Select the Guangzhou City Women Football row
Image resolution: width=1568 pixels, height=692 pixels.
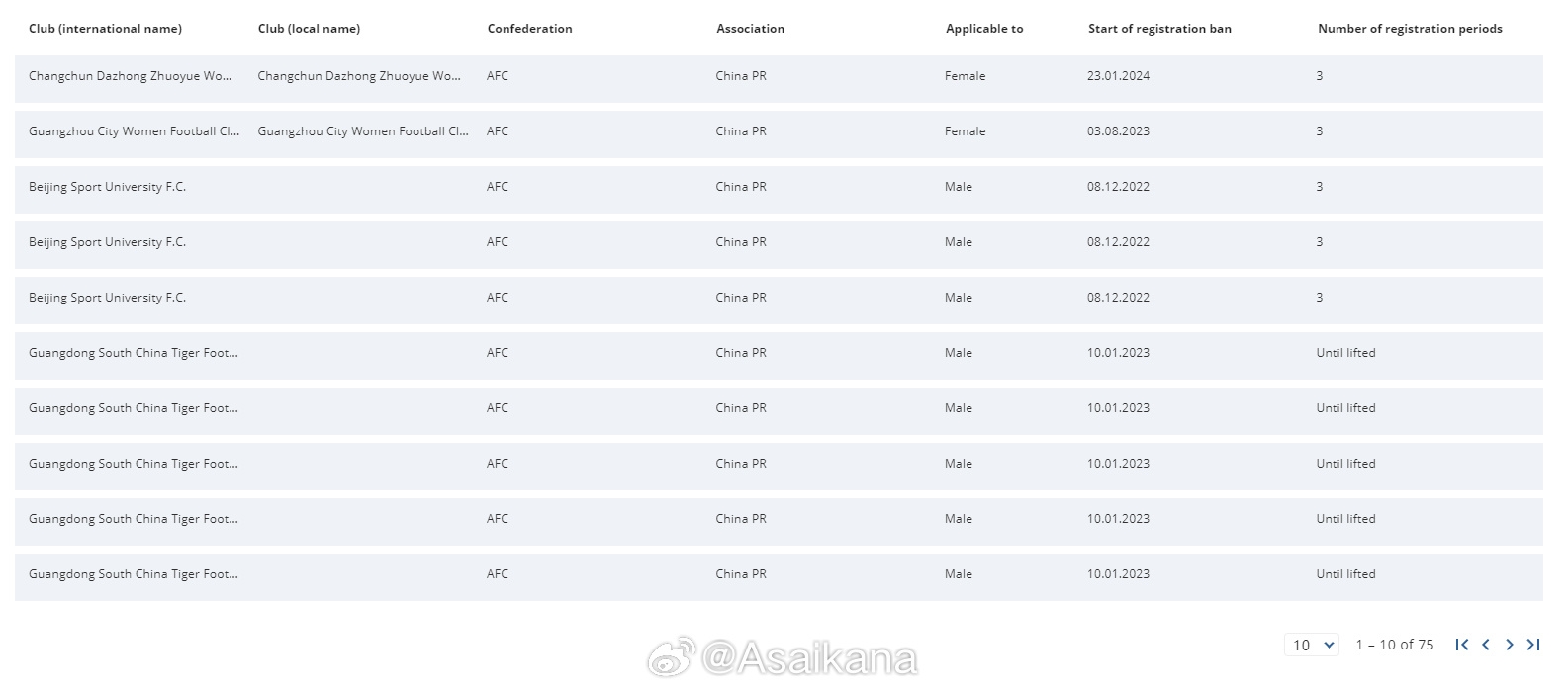point(779,131)
